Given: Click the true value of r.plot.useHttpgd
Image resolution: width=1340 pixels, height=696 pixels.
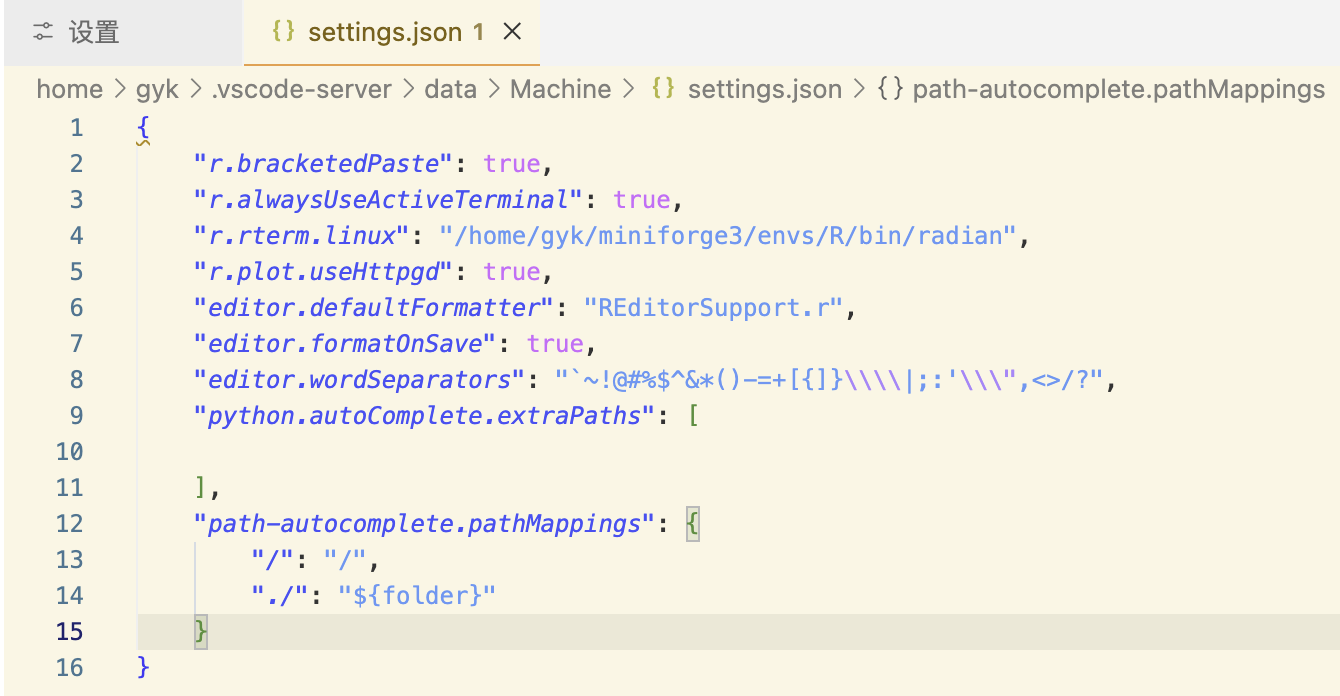Looking at the screenshot, I should tap(512, 272).
